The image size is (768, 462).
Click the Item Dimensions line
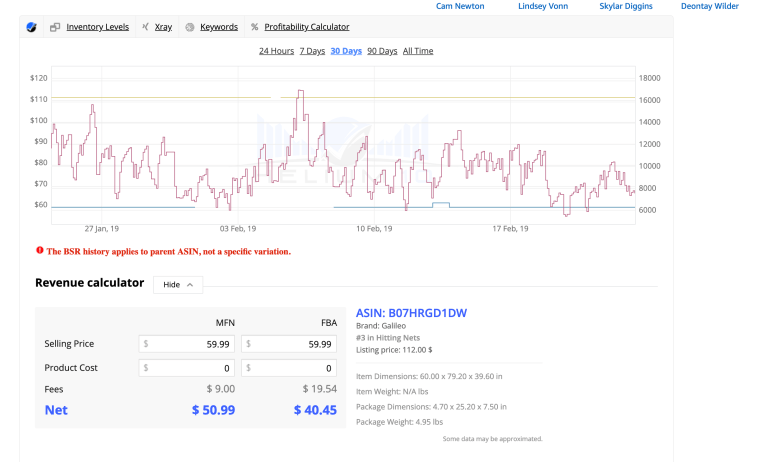(x=429, y=377)
